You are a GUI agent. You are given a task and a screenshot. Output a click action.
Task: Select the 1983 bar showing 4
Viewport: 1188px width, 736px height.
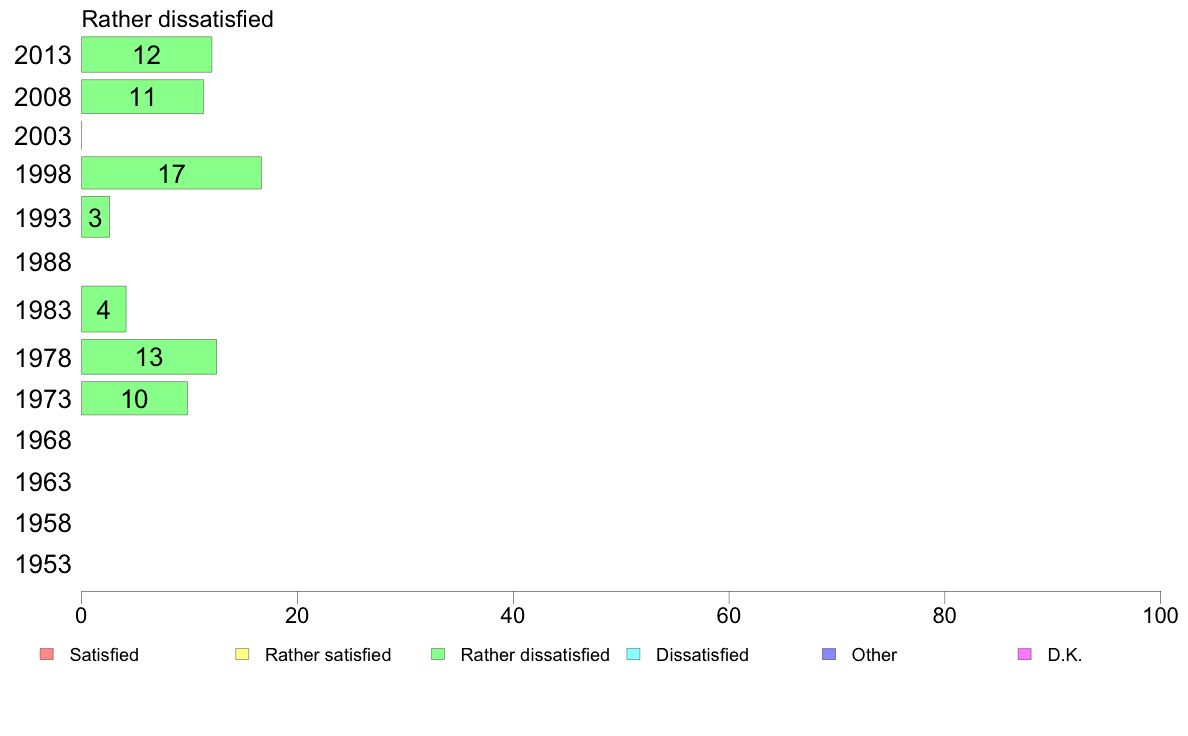pos(104,309)
